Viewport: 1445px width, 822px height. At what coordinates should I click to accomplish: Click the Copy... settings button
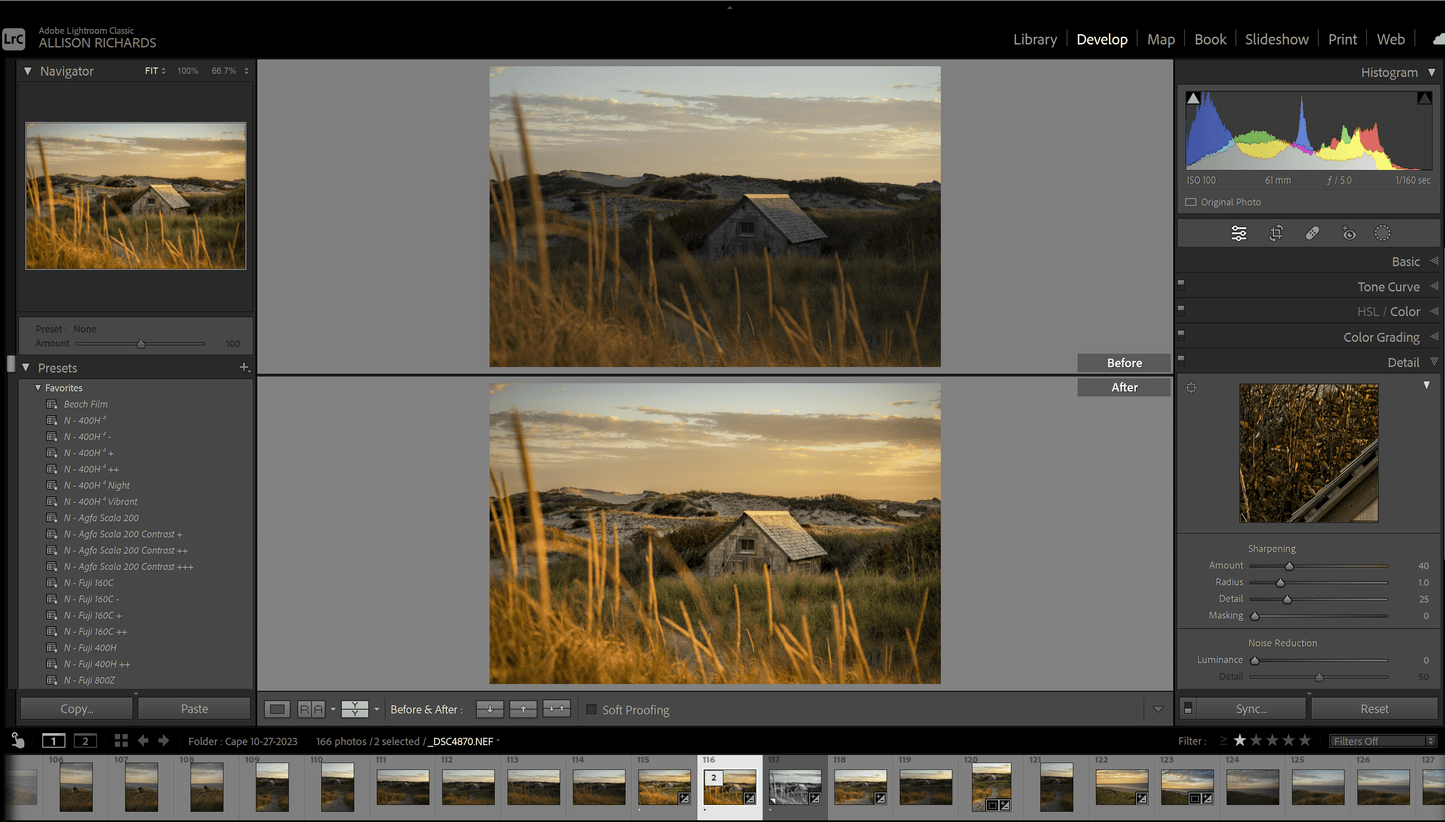(76, 708)
